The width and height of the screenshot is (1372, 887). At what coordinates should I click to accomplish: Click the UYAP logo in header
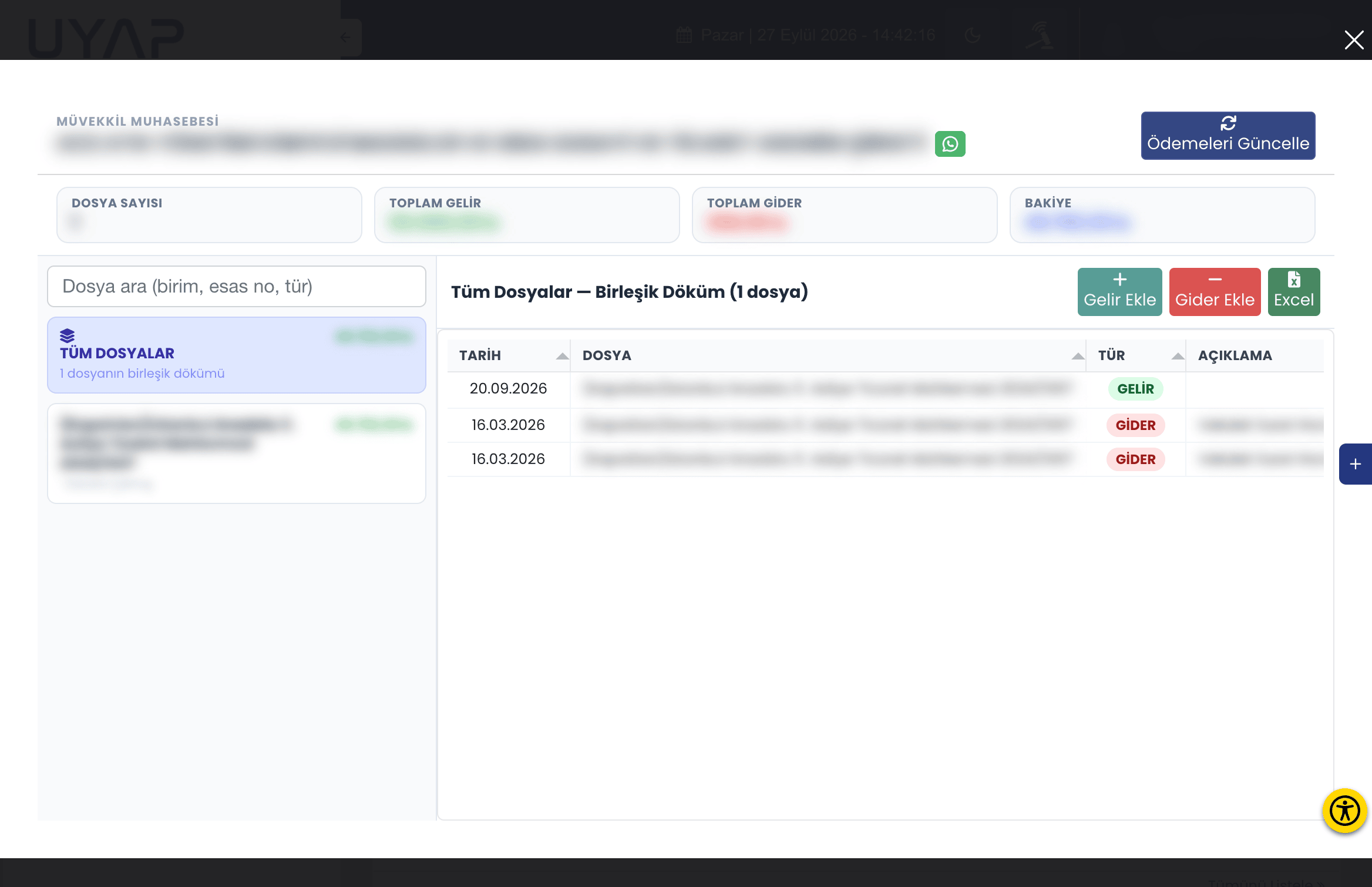(x=106, y=38)
